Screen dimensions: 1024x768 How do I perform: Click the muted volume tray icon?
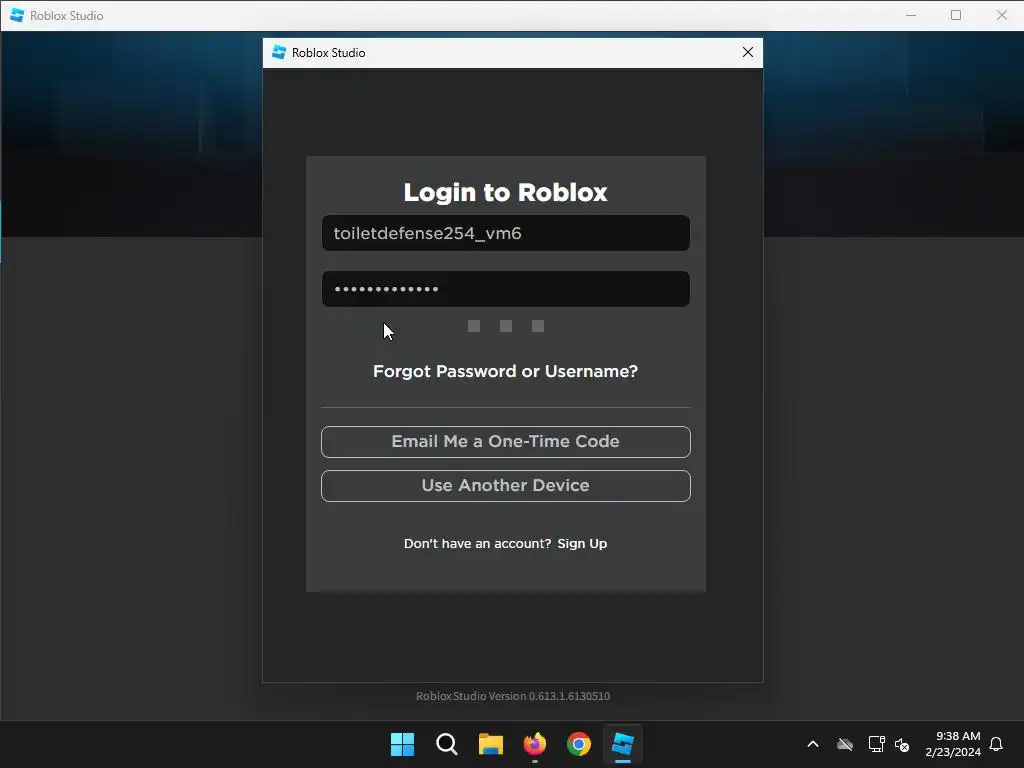(903, 744)
